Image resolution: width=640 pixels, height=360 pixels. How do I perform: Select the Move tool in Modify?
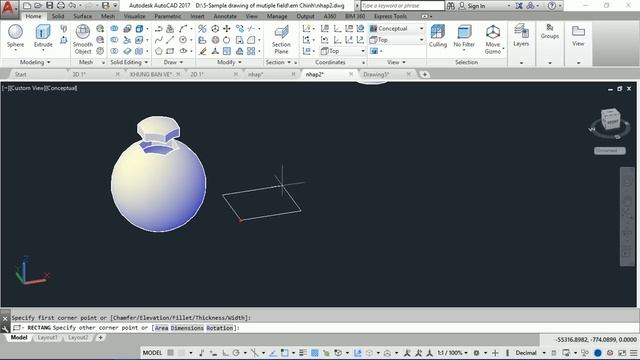(227, 29)
